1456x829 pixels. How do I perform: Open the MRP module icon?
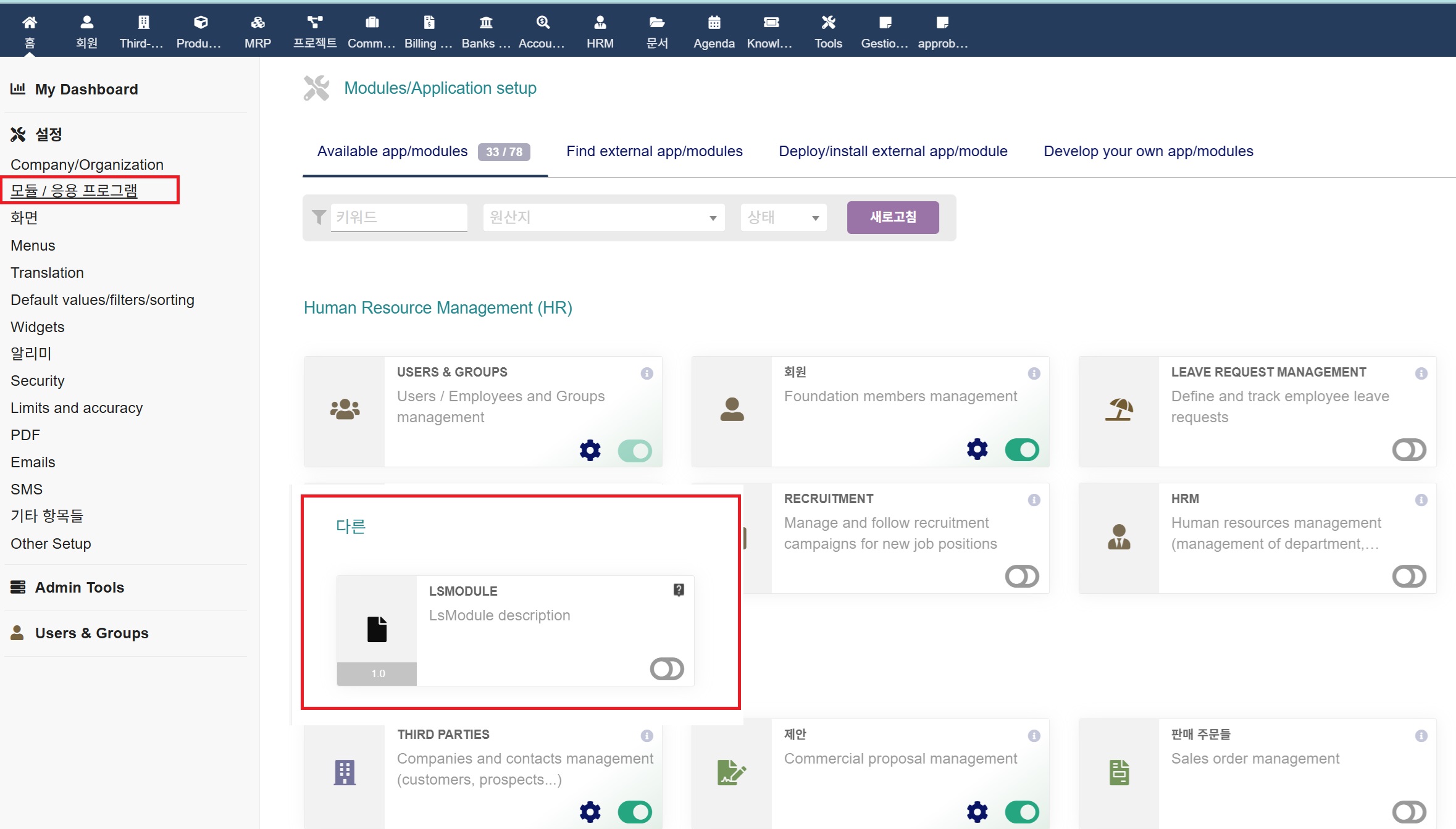257,23
